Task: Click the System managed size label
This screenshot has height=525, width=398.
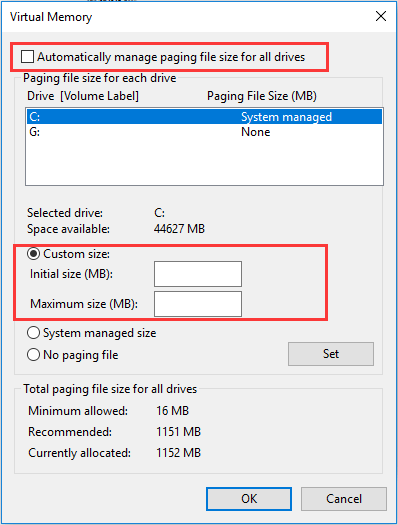Action: (x=99, y=333)
